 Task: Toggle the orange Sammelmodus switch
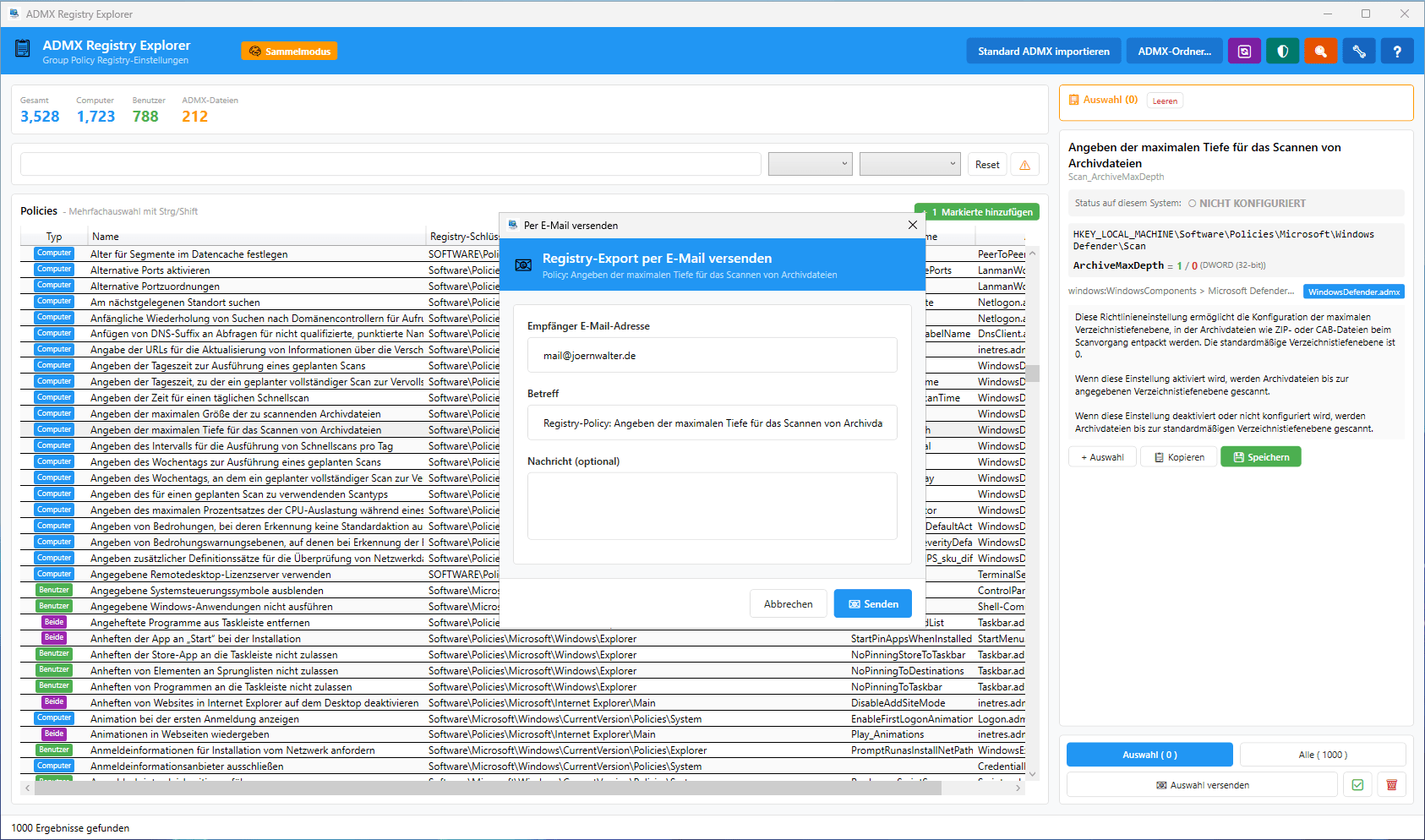coord(289,52)
